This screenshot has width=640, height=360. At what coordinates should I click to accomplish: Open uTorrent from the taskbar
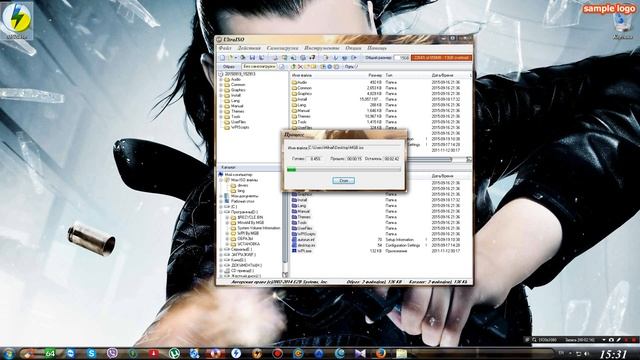tap(174, 353)
